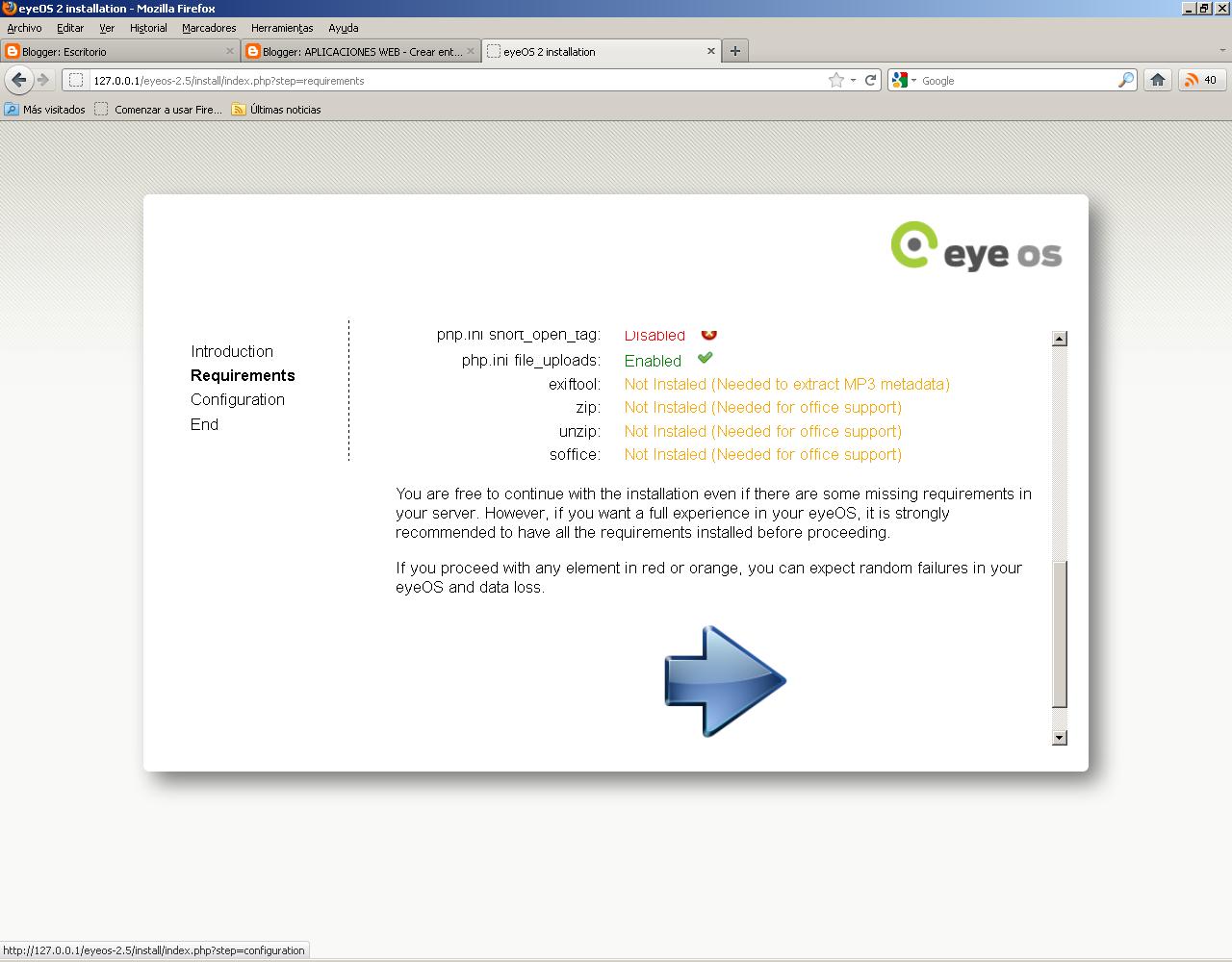Go back with the browser back arrow
Image resolution: width=1232 pixels, height=962 pixels.
point(17,80)
